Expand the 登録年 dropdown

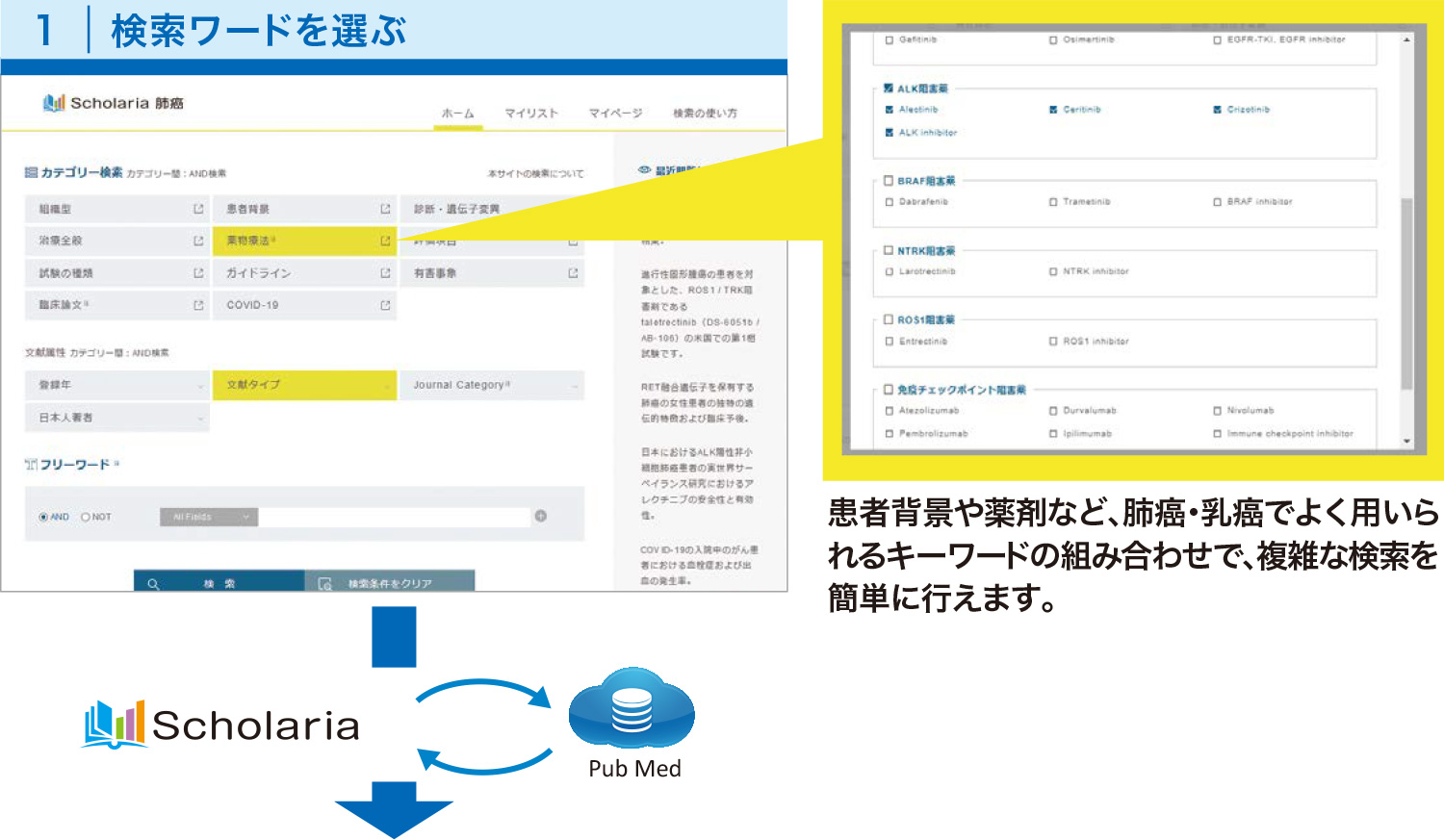(x=117, y=385)
